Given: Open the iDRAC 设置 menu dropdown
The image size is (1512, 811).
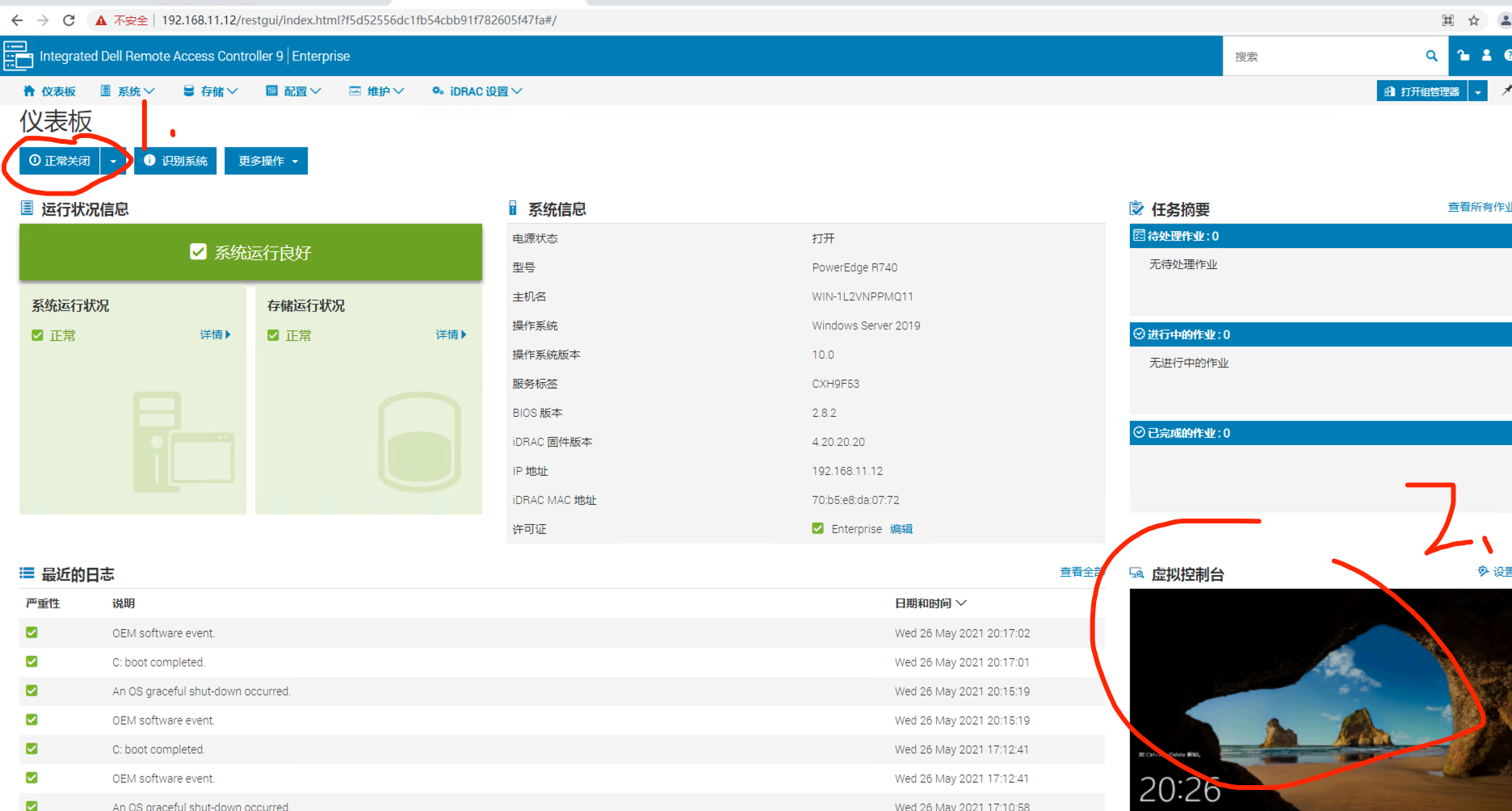Looking at the screenshot, I should (477, 91).
